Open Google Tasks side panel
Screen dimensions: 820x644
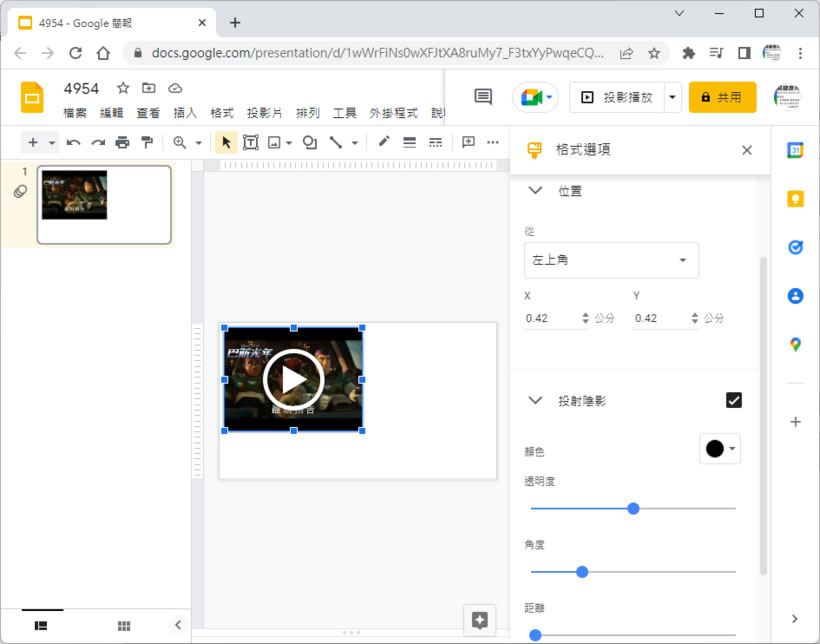click(x=795, y=247)
